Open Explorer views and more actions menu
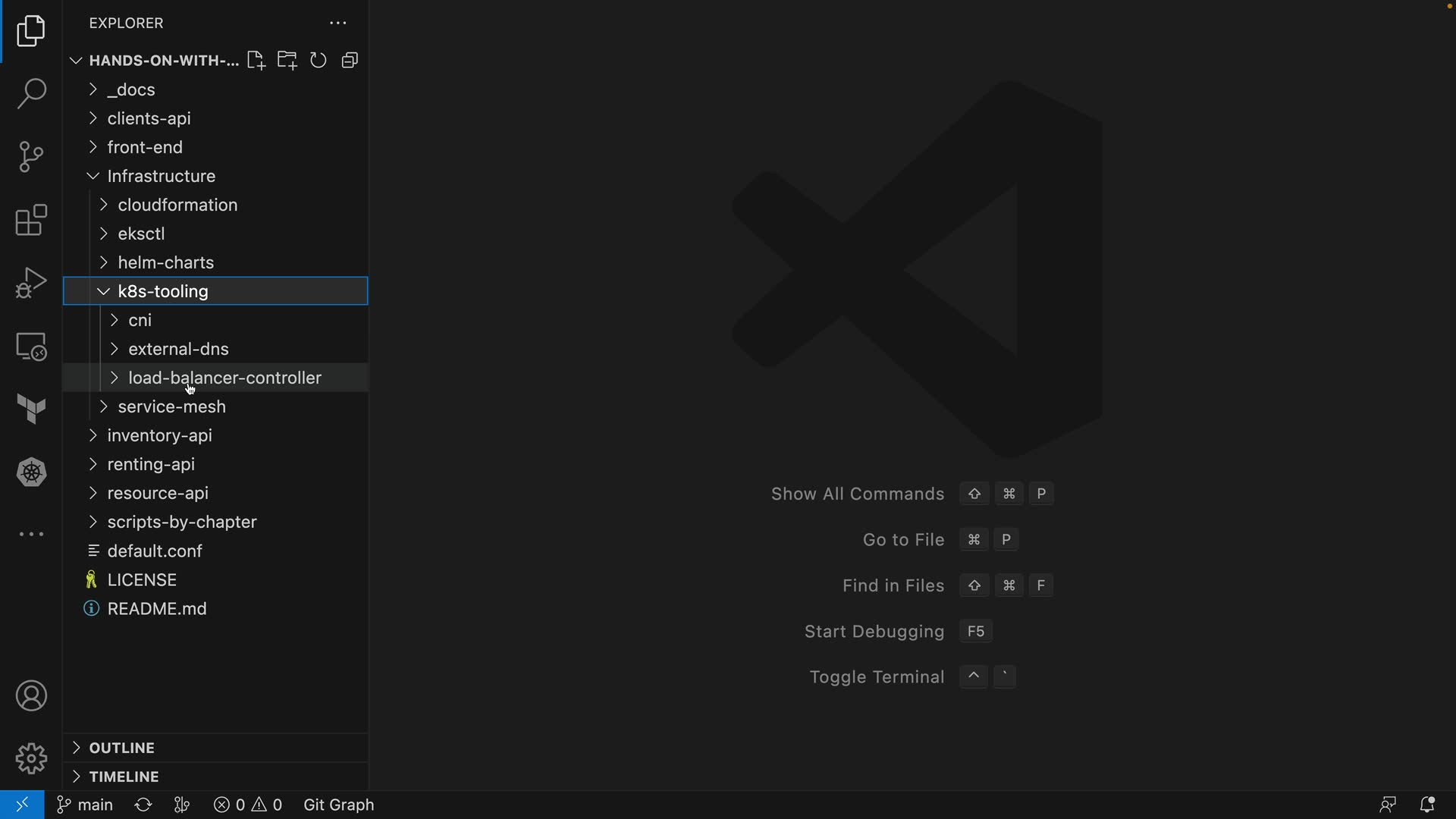This screenshot has width=1456, height=819. point(338,24)
